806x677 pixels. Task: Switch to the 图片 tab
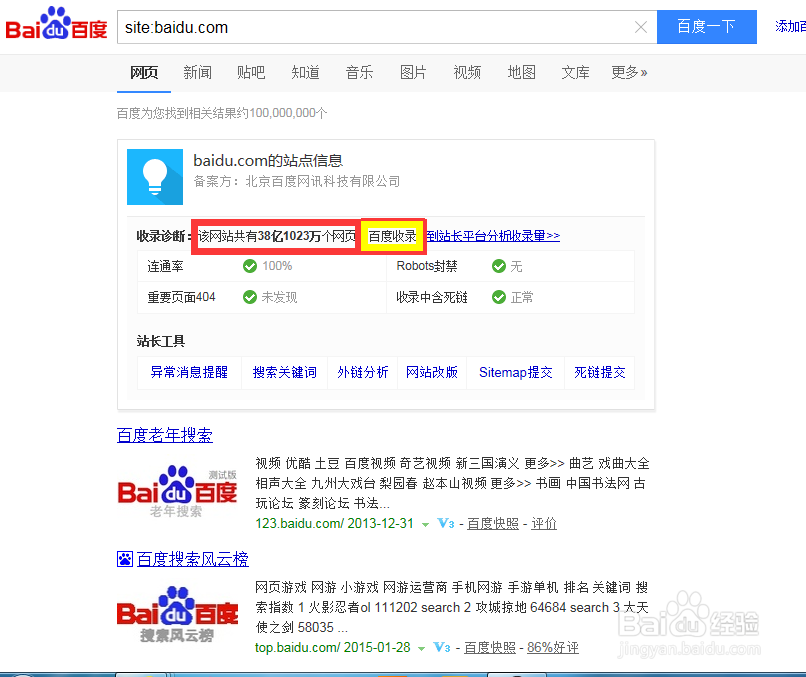pos(413,72)
